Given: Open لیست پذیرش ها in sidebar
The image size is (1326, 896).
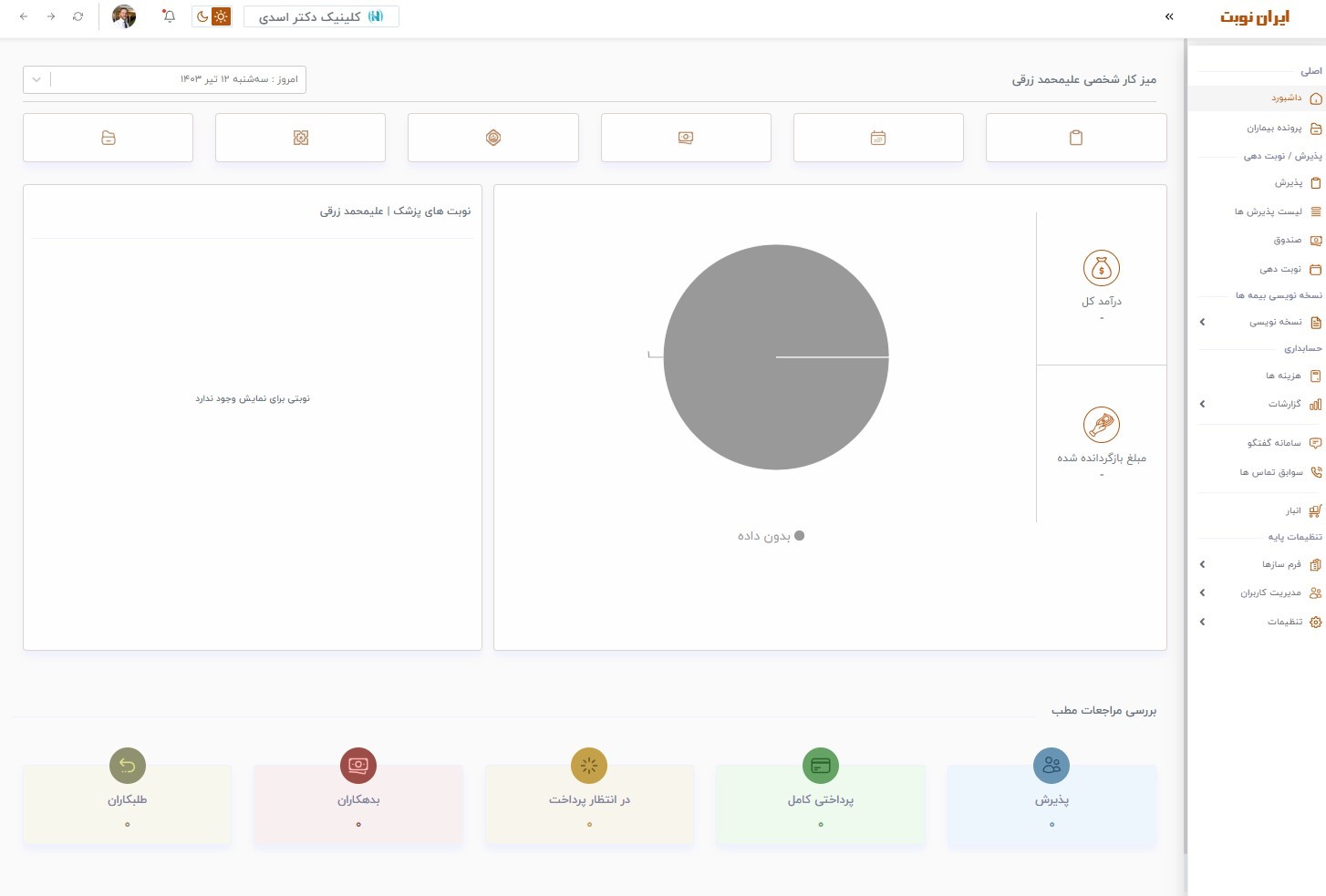Looking at the screenshot, I should (1257, 211).
